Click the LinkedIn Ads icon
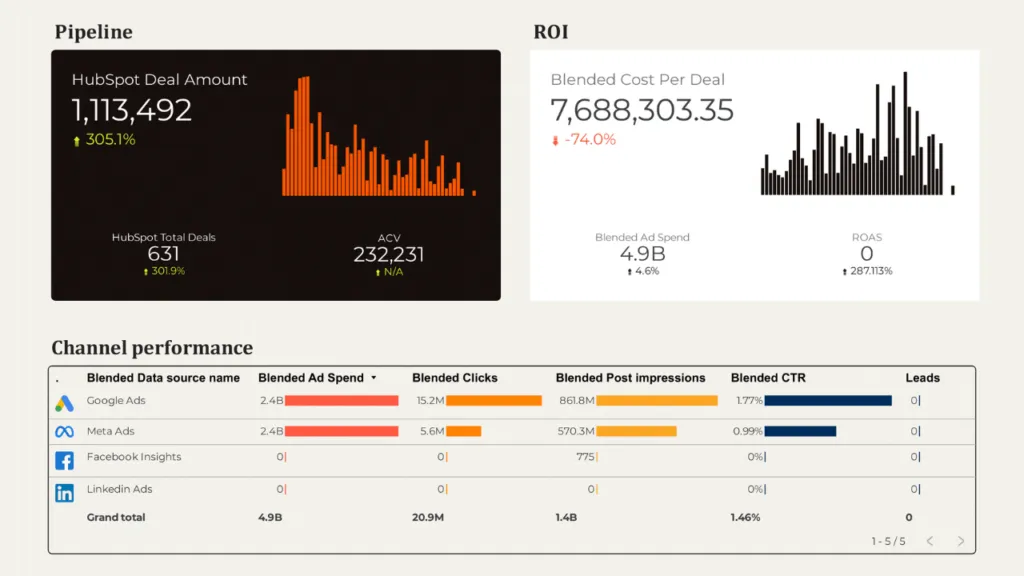This screenshot has height=576, width=1024. pos(63,489)
